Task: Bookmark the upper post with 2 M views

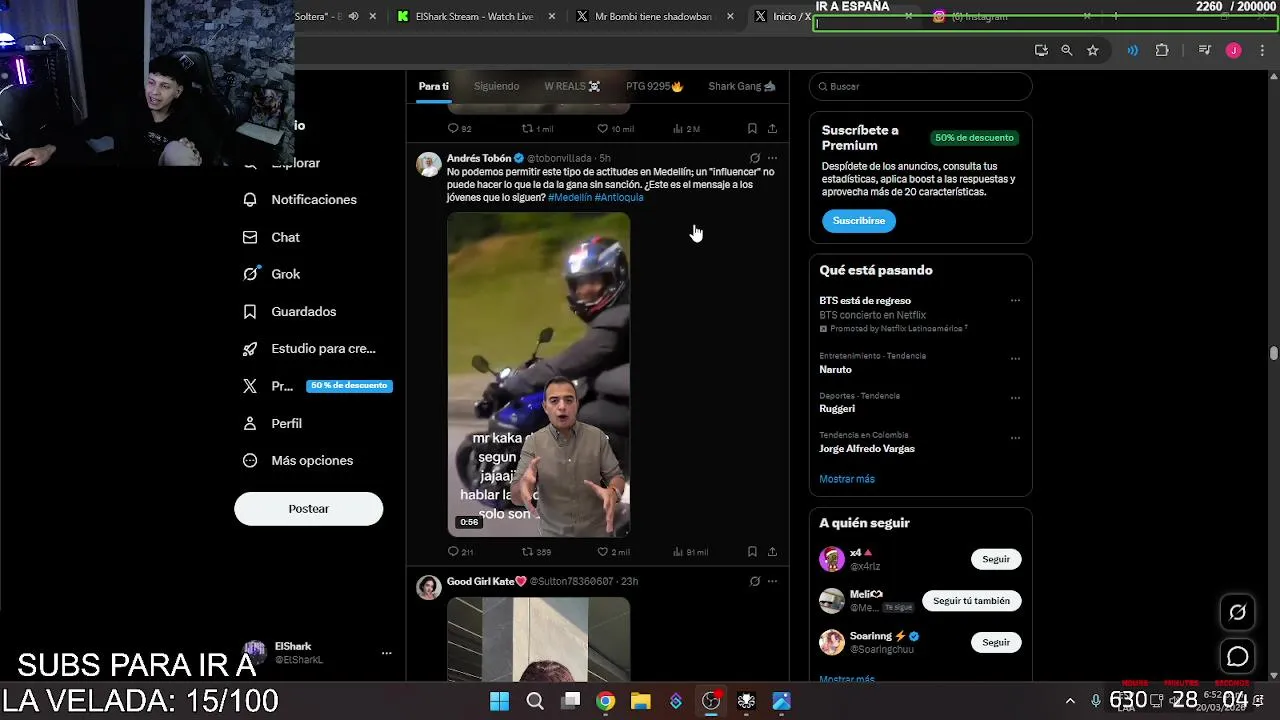Action: (x=752, y=129)
